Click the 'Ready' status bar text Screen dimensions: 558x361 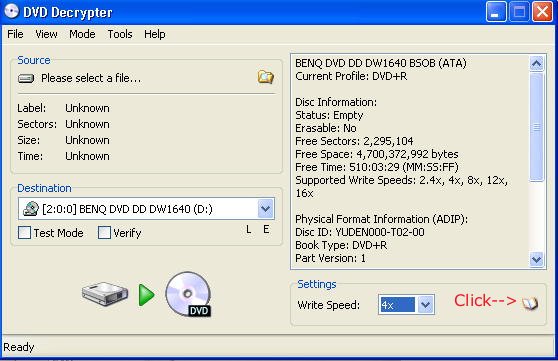click(x=19, y=347)
